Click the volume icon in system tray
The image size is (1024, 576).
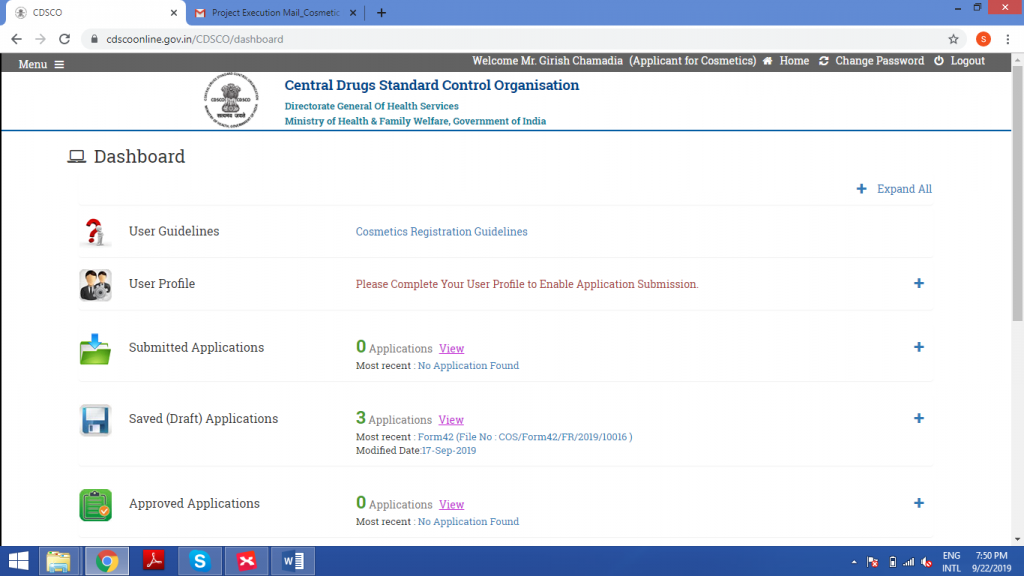pyautogui.click(x=926, y=562)
